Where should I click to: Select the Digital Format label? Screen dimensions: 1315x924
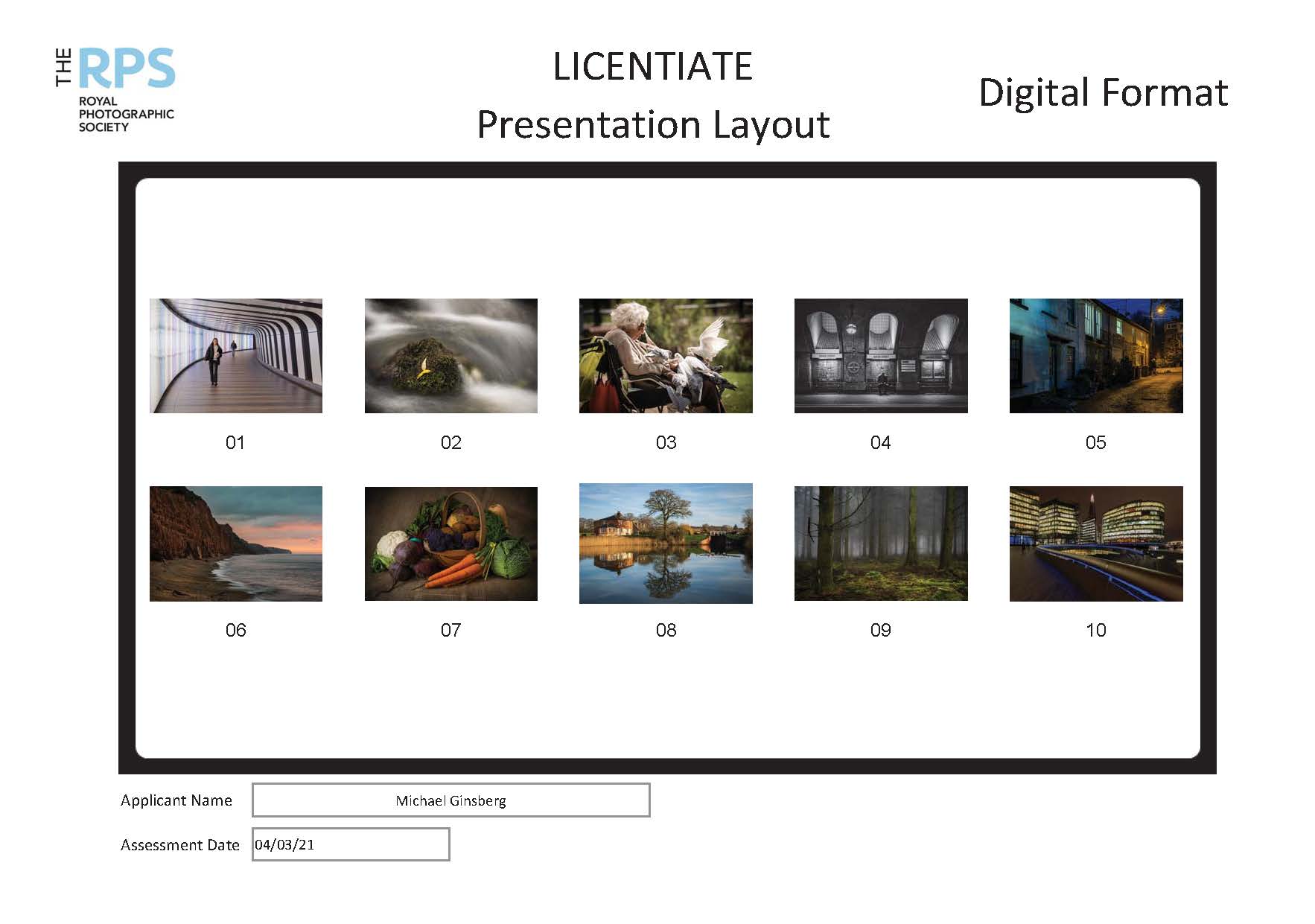click(1103, 94)
